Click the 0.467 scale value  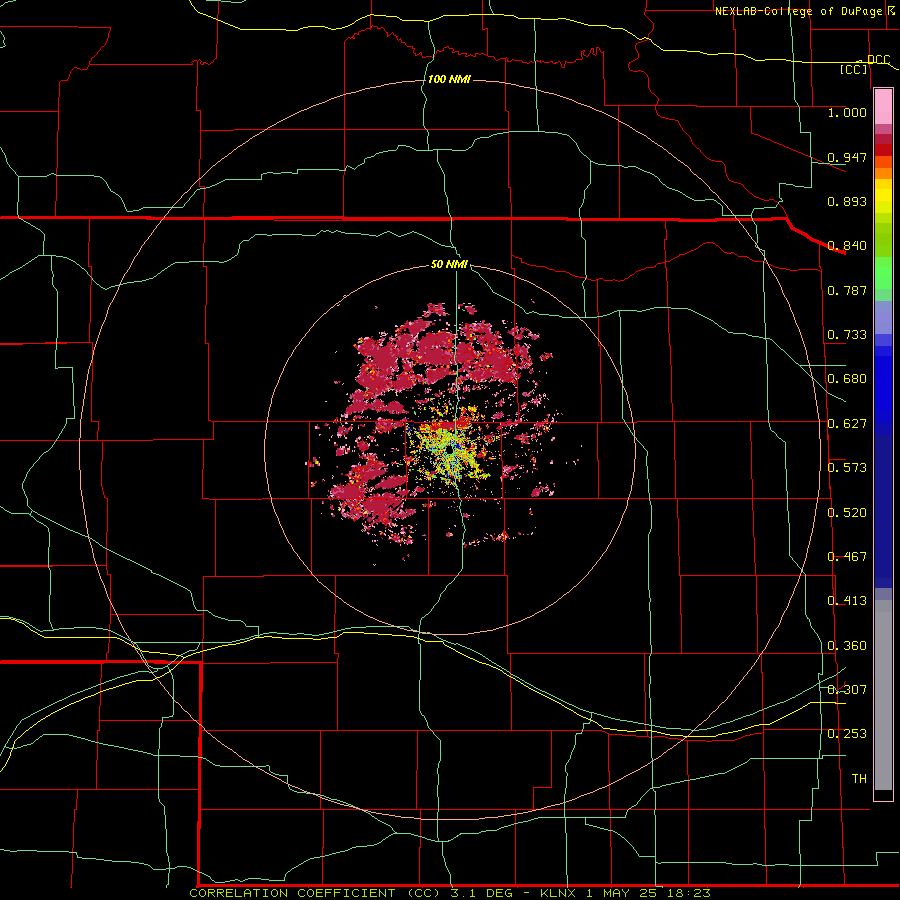(847, 557)
